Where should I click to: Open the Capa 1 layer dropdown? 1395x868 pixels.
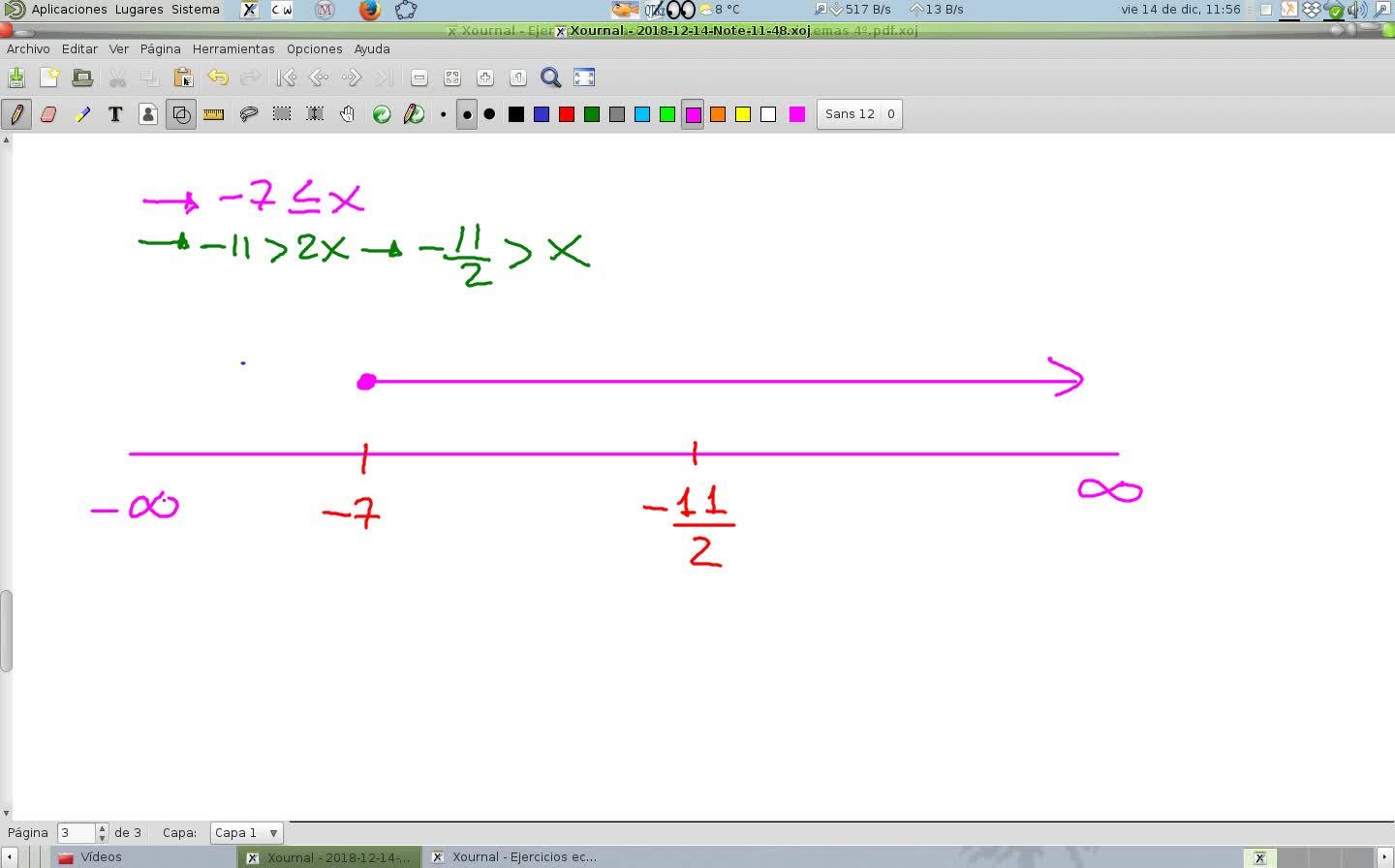[x=246, y=832]
